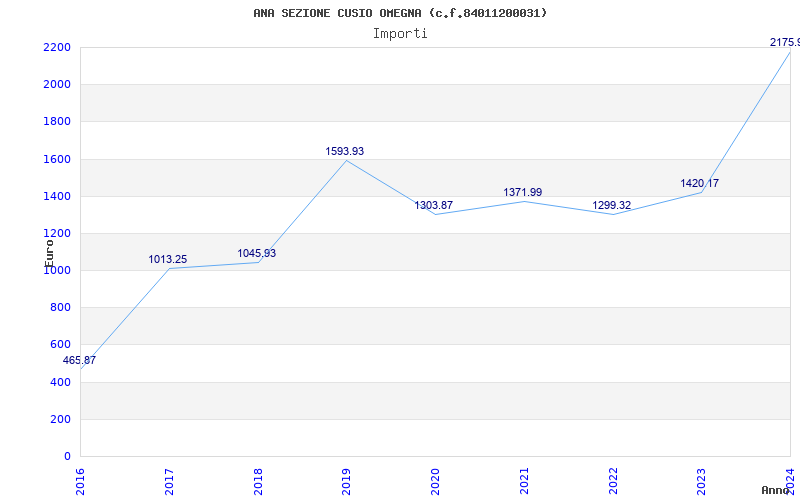This screenshot has width=800, height=500.
Task: Click the 2175.9 data label for 2024
Action: [785, 42]
